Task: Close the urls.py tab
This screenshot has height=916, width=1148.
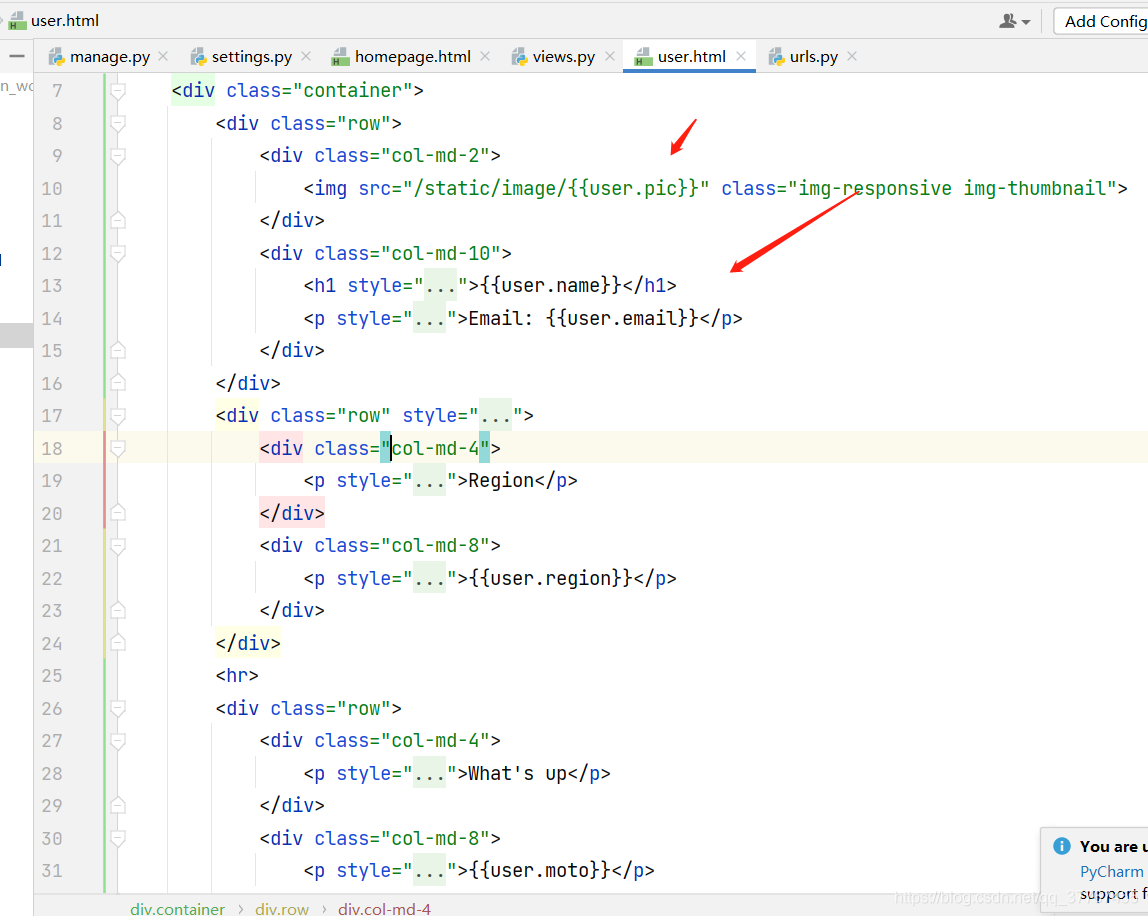Action: click(x=851, y=56)
